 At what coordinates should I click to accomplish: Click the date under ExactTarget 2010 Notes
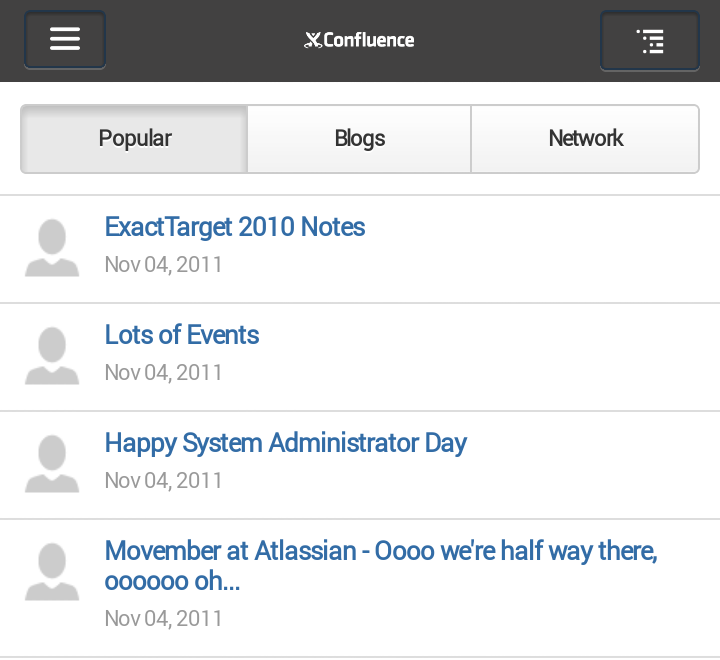tap(163, 265)
